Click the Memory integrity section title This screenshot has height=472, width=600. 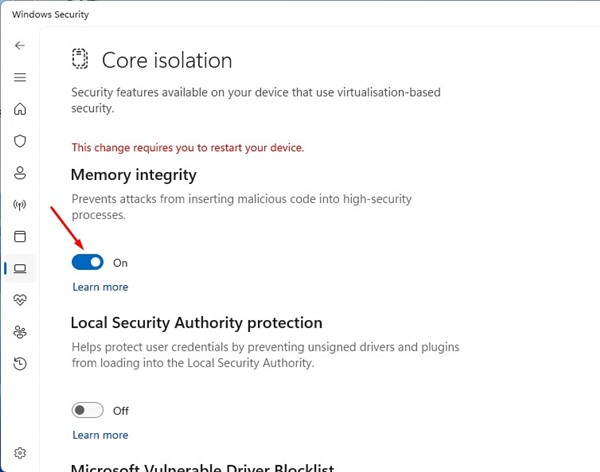133,175
